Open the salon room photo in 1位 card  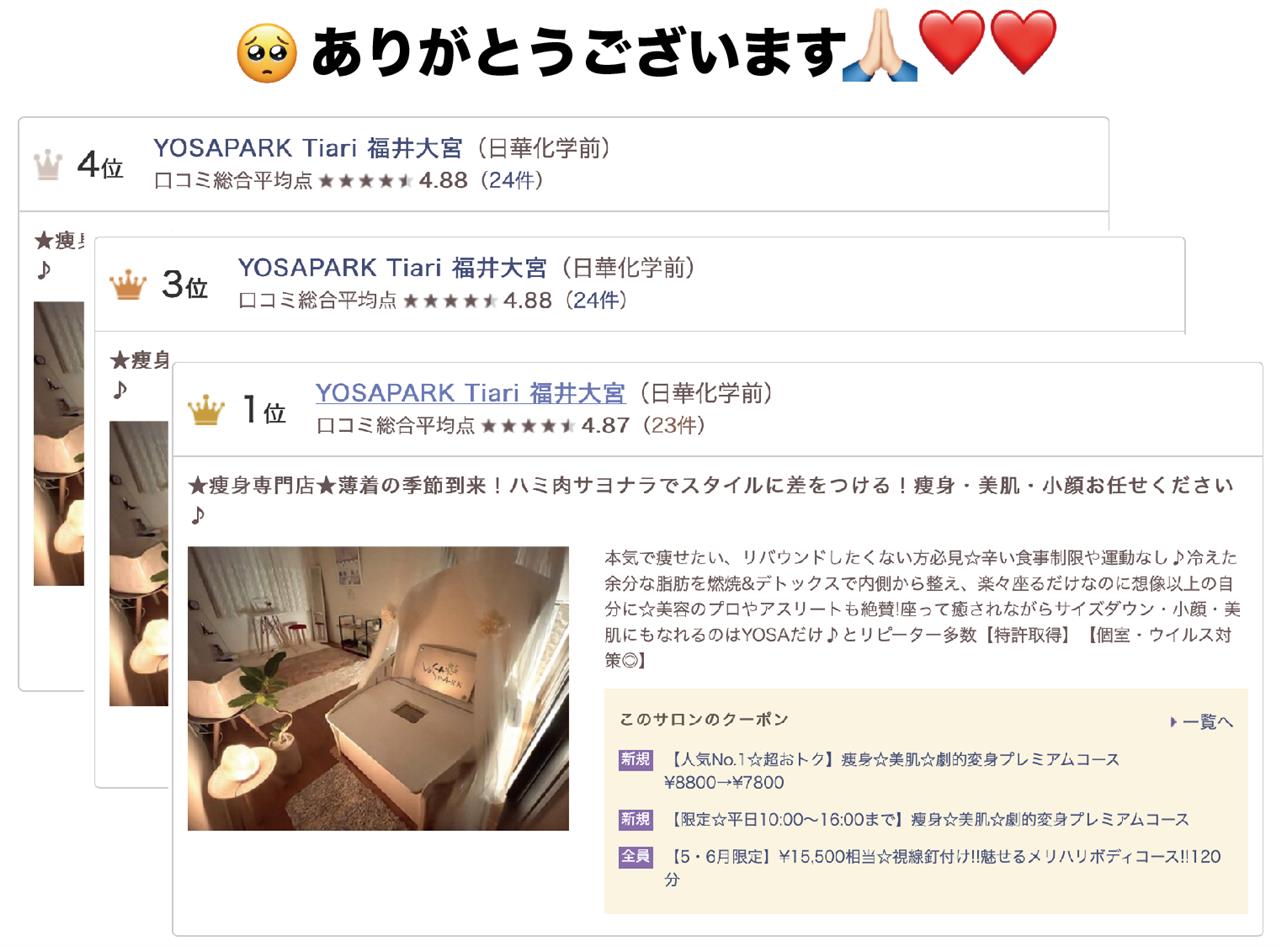(378, 688)
